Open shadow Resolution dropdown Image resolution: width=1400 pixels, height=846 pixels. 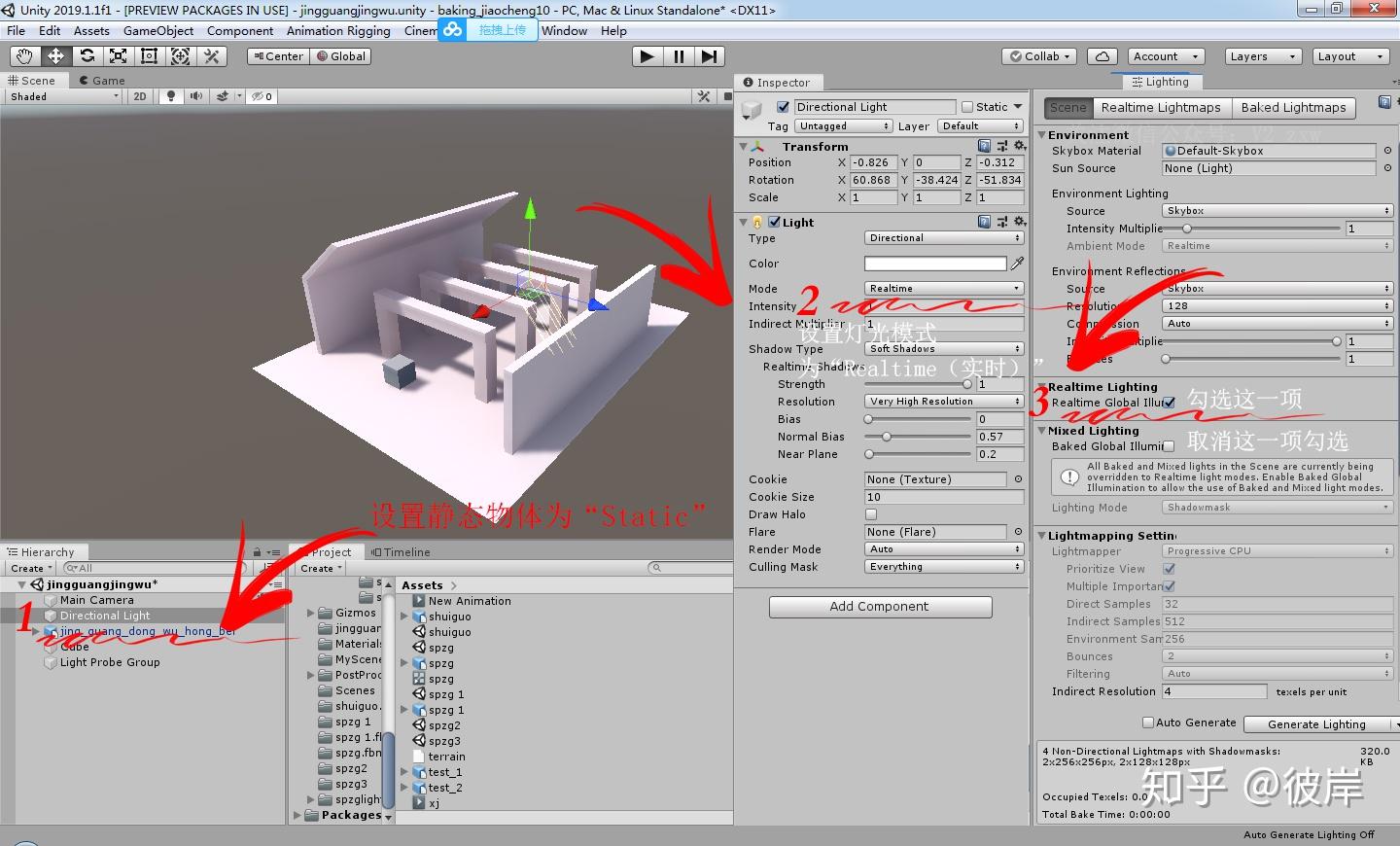coord(944,402)
